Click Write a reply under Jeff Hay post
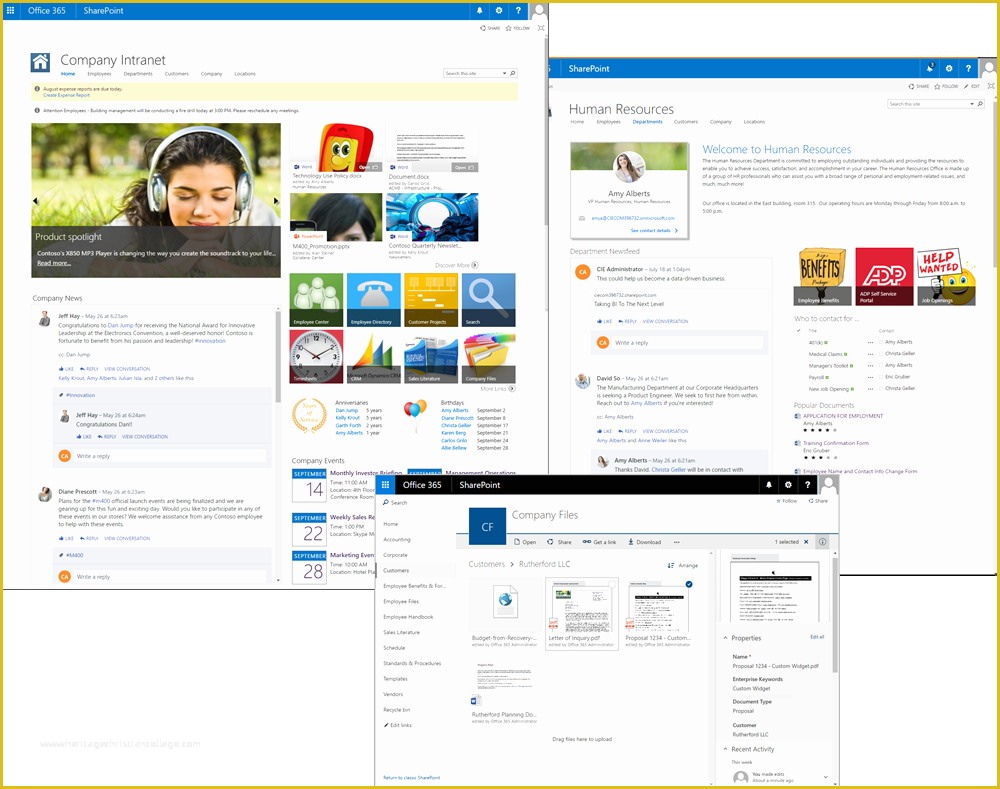 pyautogui.click(x=170, y=456)
